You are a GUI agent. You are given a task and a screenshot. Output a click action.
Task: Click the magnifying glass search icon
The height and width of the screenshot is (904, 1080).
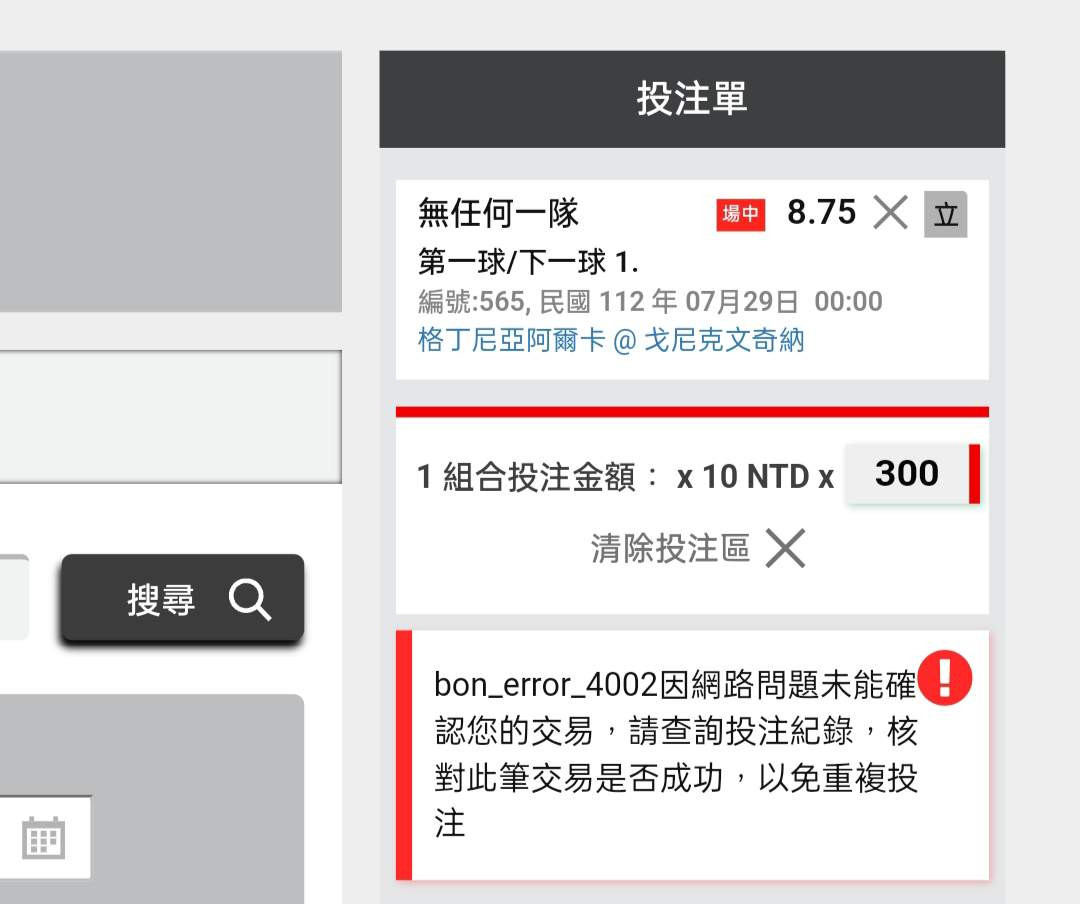pyautogui.click(x=249, y=599)
